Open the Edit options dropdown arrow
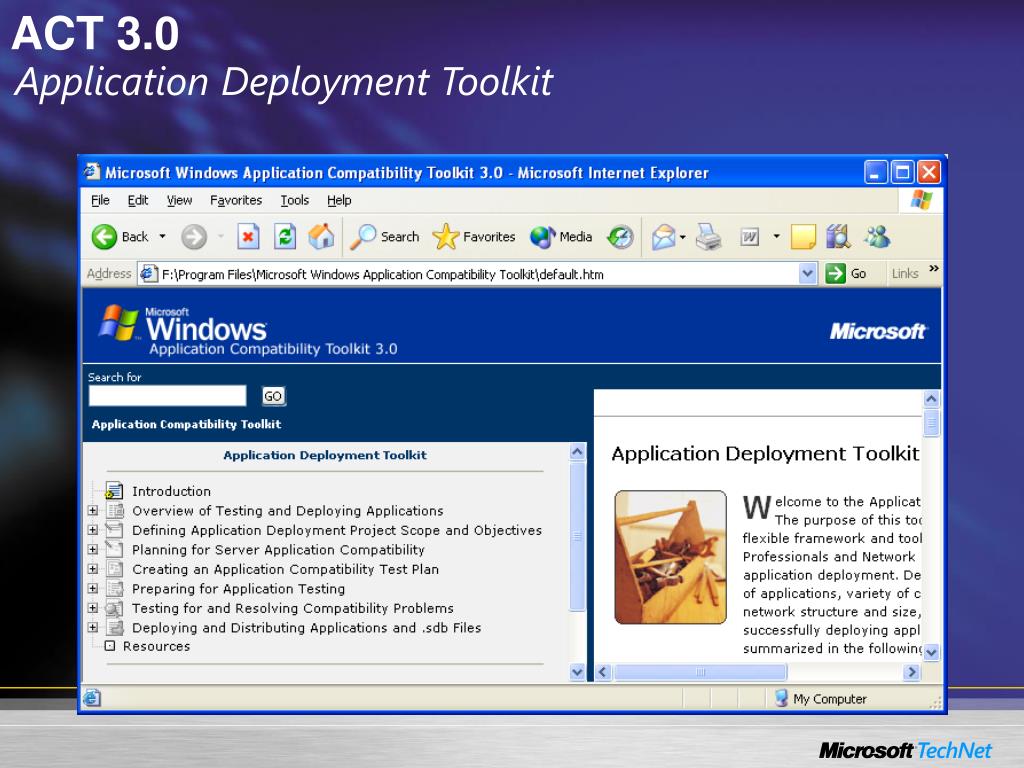The height and width of the screenshot is (768, 1024). [776, 236]
